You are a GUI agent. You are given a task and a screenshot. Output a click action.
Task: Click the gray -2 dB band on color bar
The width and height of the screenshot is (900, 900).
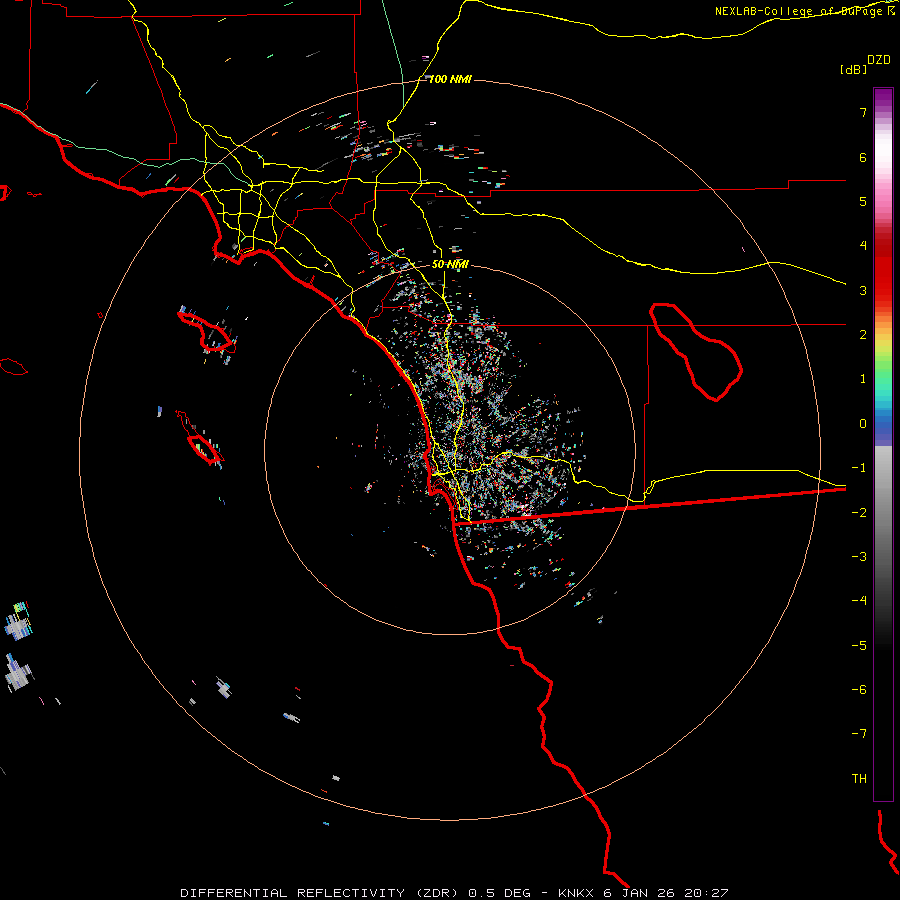click(883, 511)
